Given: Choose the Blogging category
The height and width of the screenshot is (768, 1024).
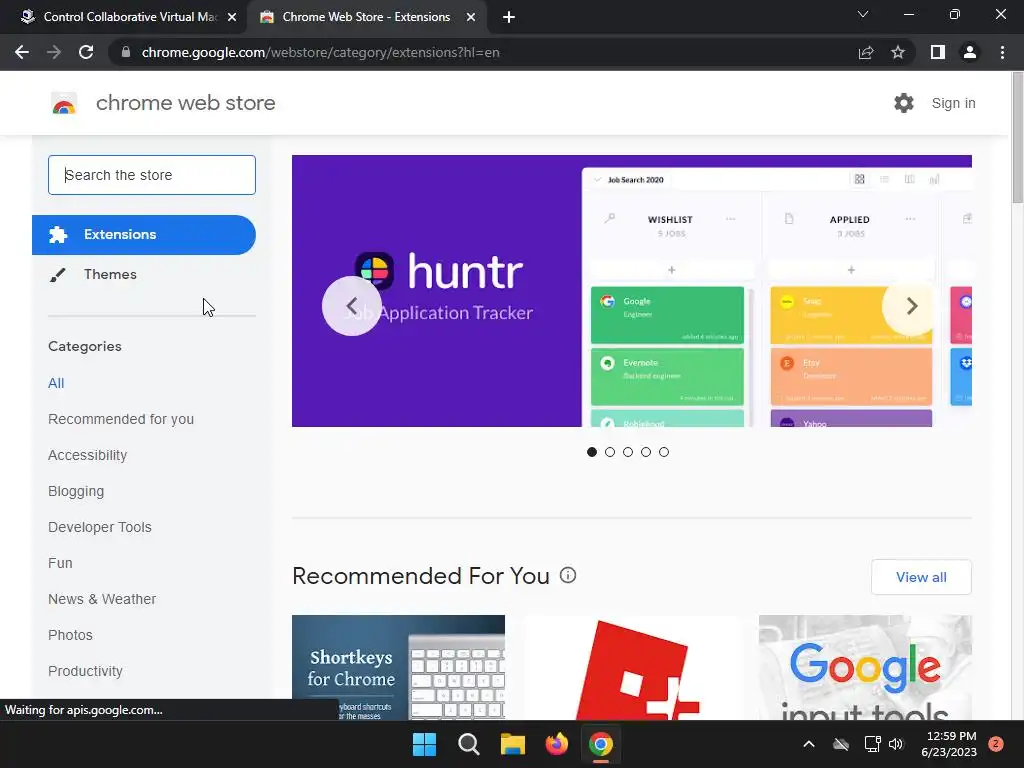Looking at the screenshot, I should 76,491.
